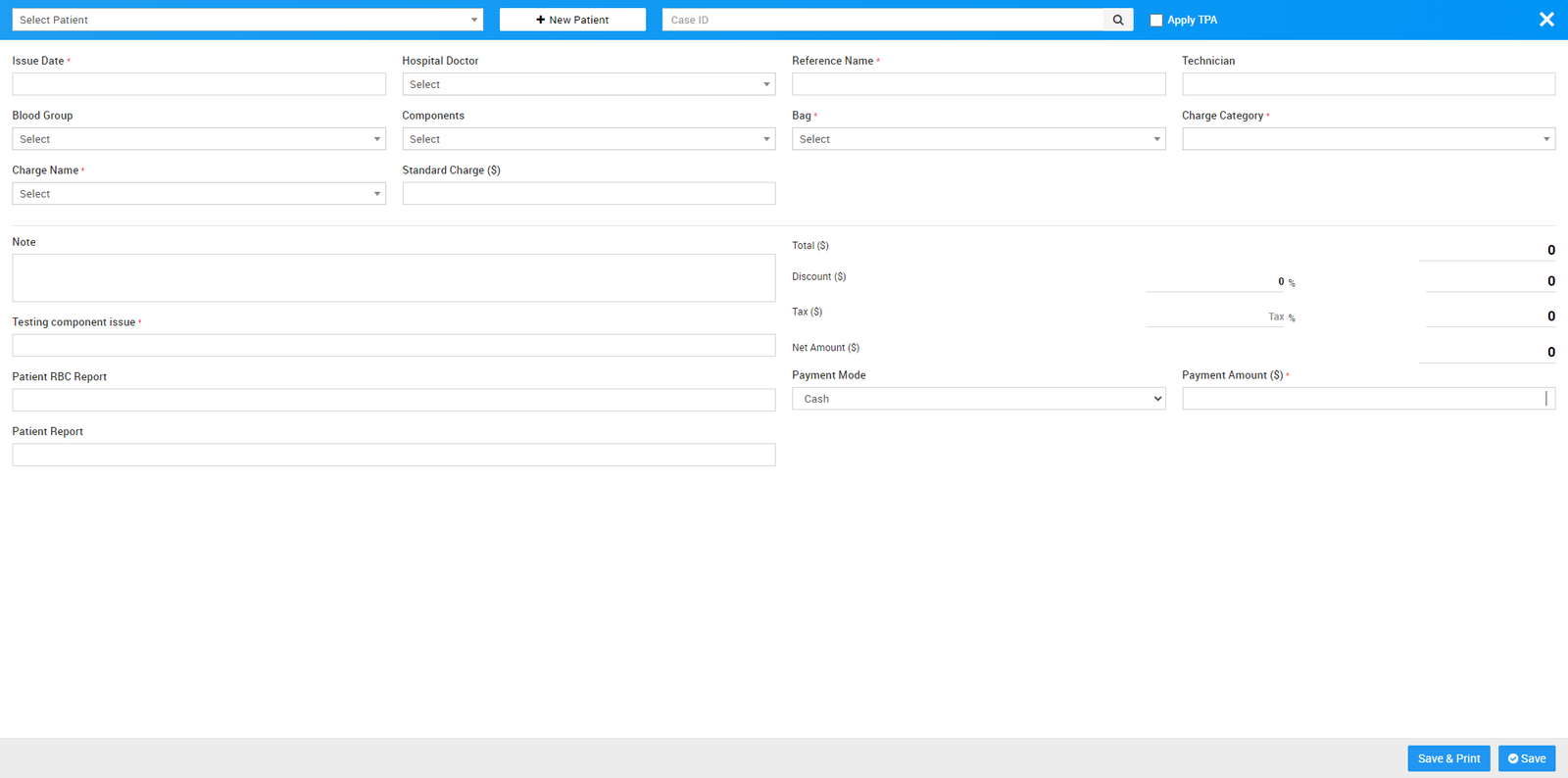Open the Bag selection dropdown
The height and width of the screenshot is (778, 1568).
click(978, 139)
